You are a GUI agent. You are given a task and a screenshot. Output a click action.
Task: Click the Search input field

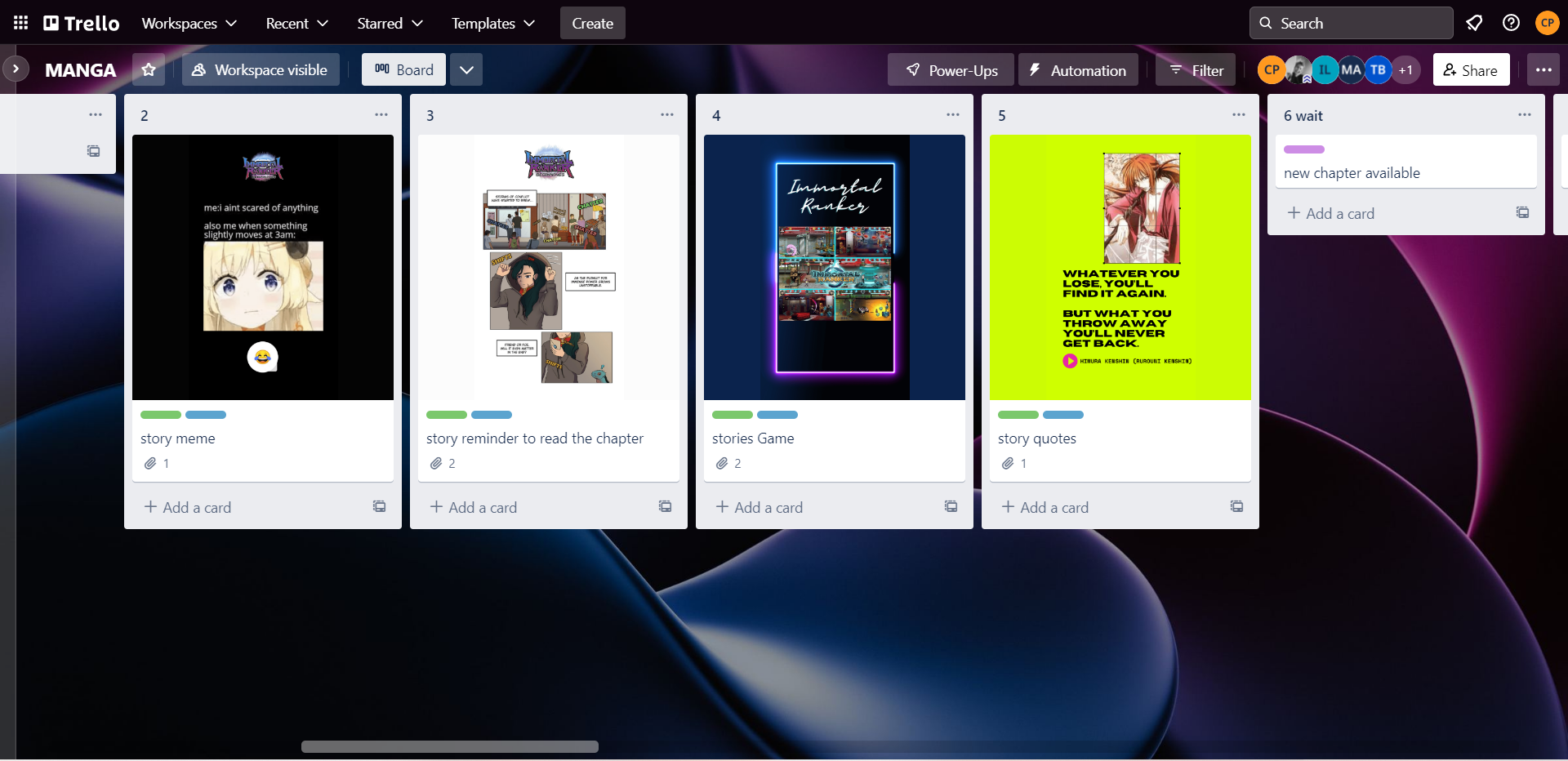coord(1352,23)
